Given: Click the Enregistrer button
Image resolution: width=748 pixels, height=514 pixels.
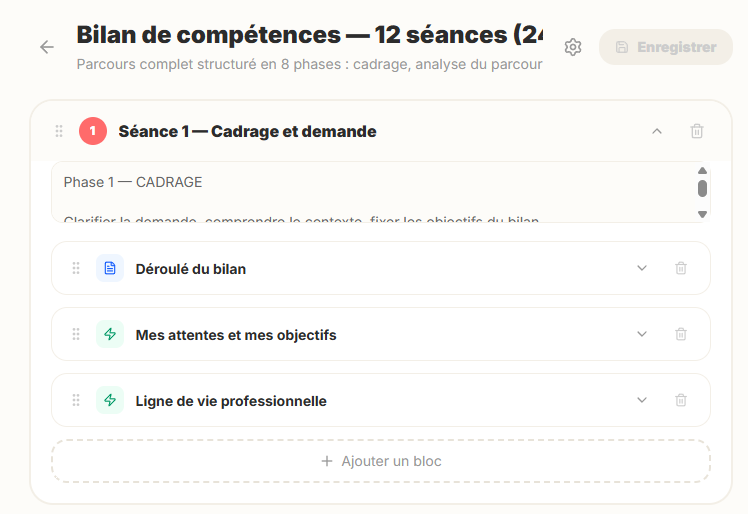Looking at the screenshot, I should point(666,47).
